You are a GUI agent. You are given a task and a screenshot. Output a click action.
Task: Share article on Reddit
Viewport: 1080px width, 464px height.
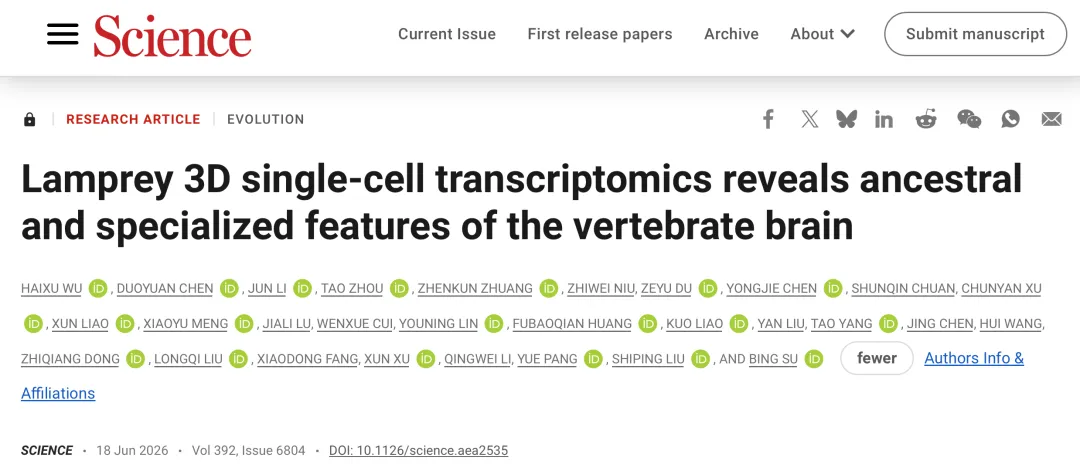click(x=926, y=119)
